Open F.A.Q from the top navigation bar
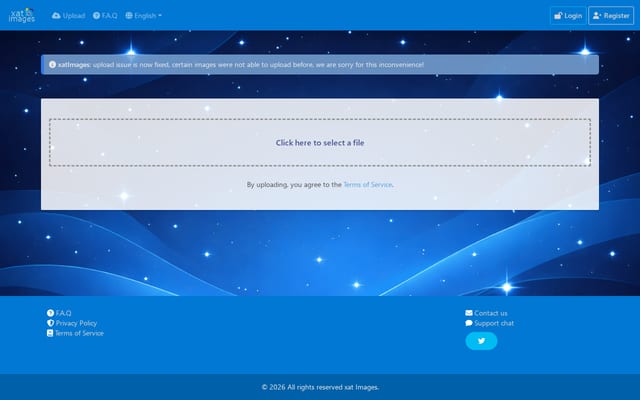640x400 pixels. point(105,16)
